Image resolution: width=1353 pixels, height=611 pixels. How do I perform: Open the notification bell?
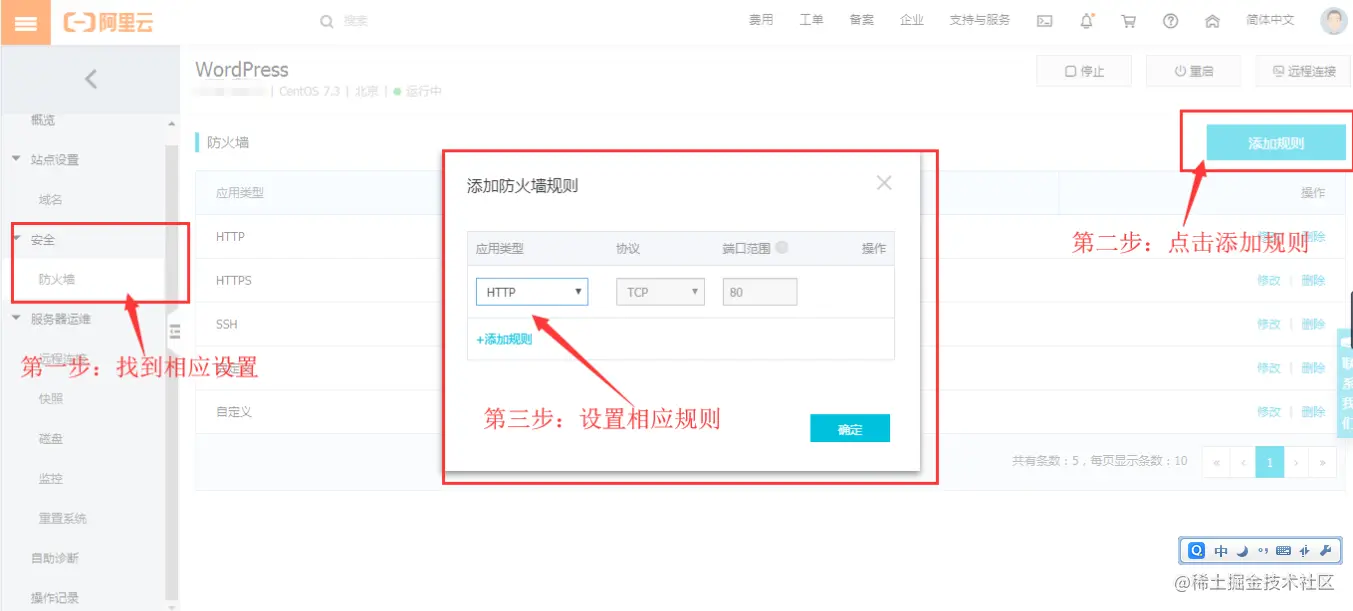tap(1086, 21)
